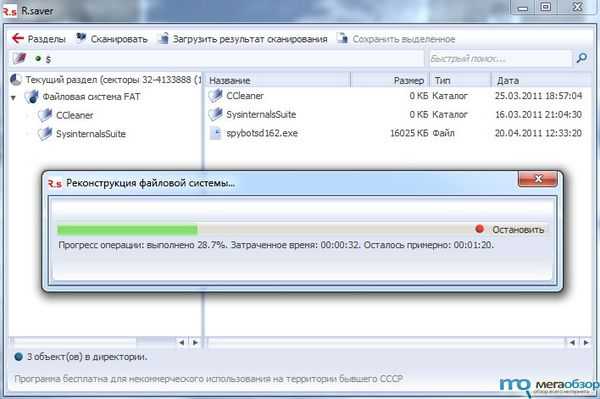Click the spybotsd162.exe file icon
The image size is (600, 399).
coord(216,133)
